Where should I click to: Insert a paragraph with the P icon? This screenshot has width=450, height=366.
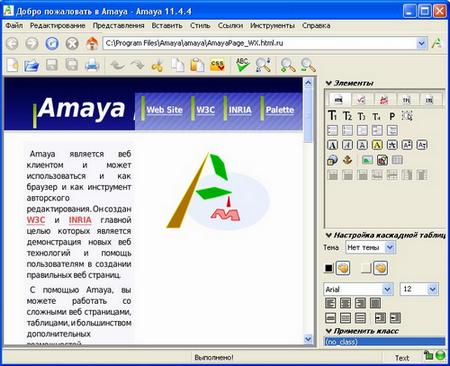pyautogui.click(x=392, y=116)
